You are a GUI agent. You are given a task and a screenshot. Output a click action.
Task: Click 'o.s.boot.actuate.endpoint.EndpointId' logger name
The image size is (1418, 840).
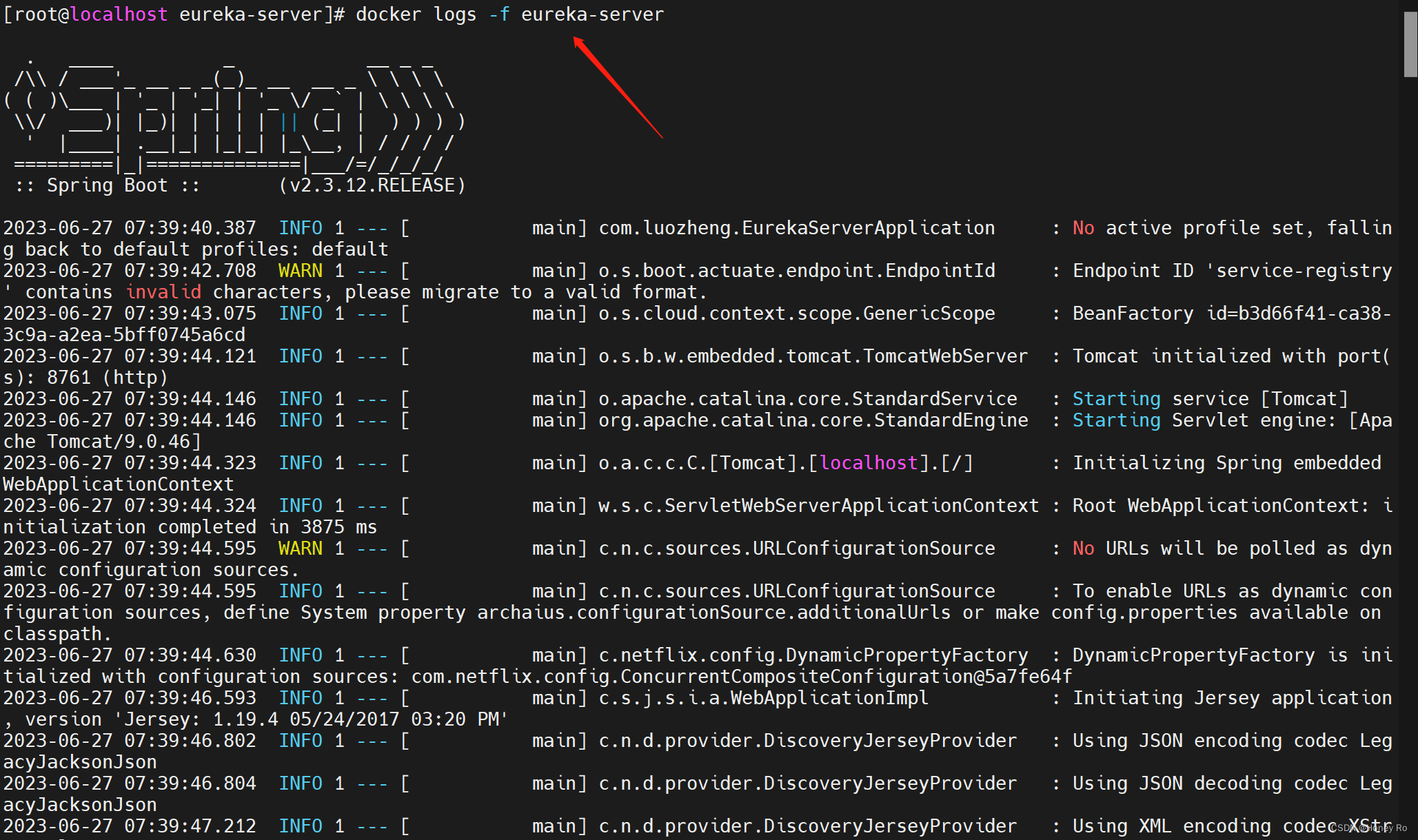click(x=796, y=271)
